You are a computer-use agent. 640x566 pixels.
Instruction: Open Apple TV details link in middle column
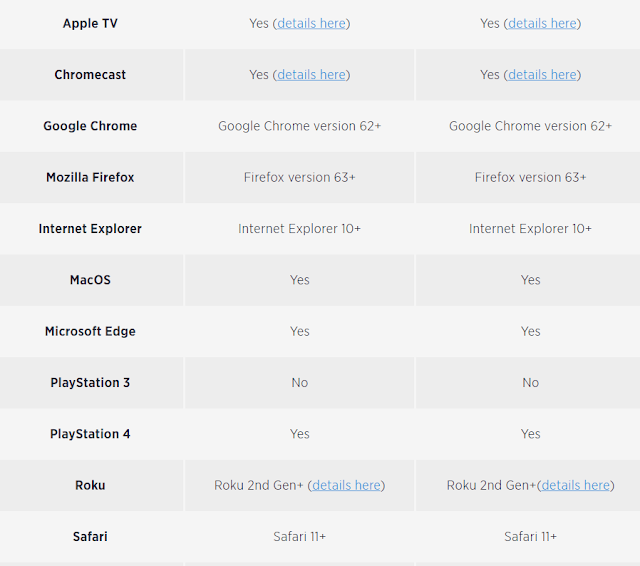[x=311, y=23]
